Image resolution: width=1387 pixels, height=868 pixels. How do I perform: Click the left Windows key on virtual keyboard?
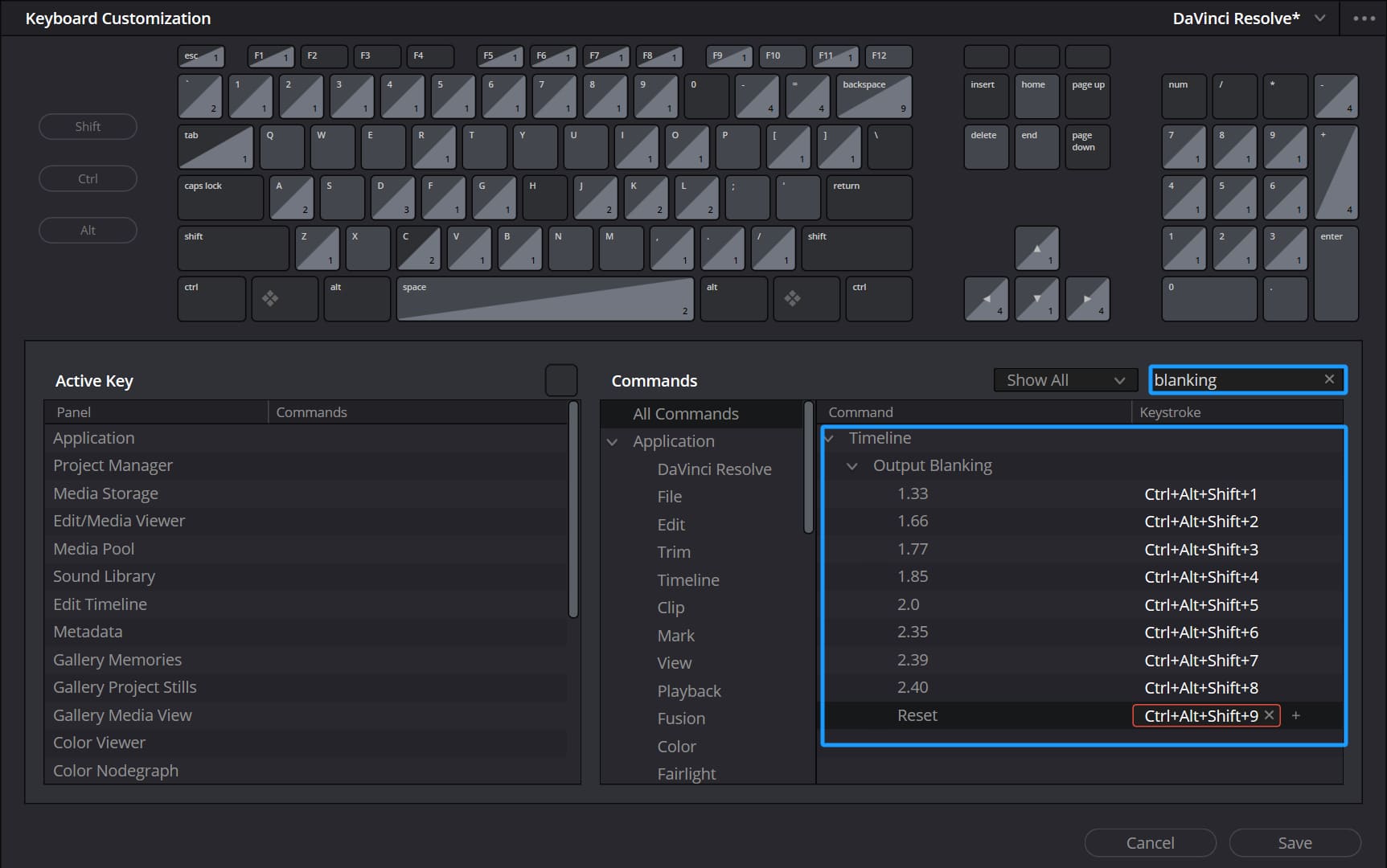point(285,299)
